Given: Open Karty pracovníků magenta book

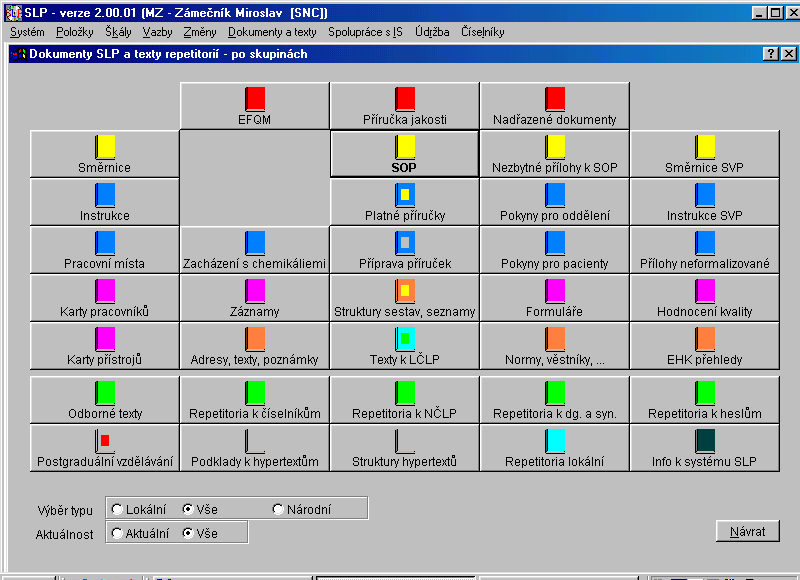Looking at the screenshot, I should 105,291.
